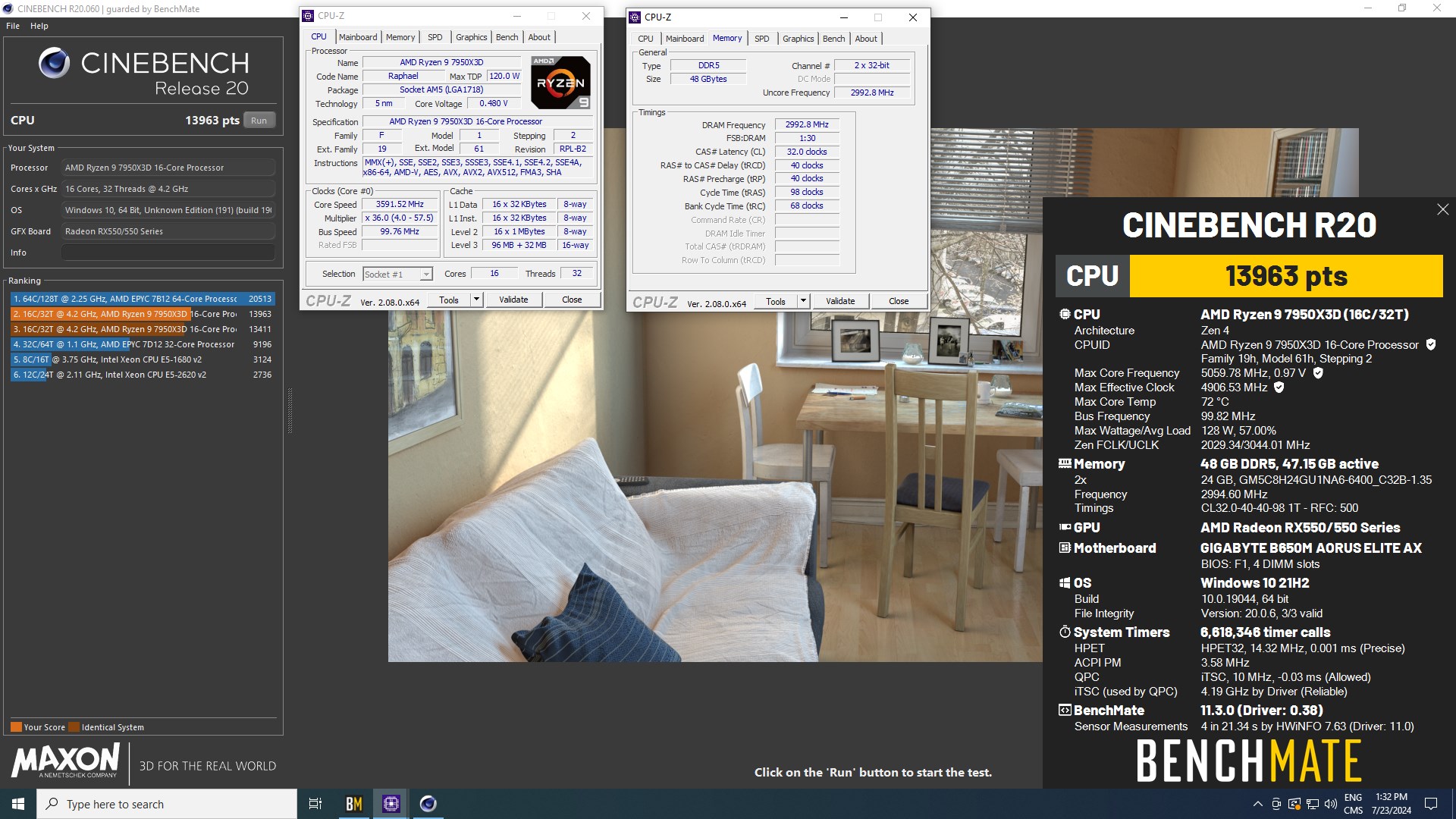Click the BenchMate Memory section icon

[x=1065, y=463]
